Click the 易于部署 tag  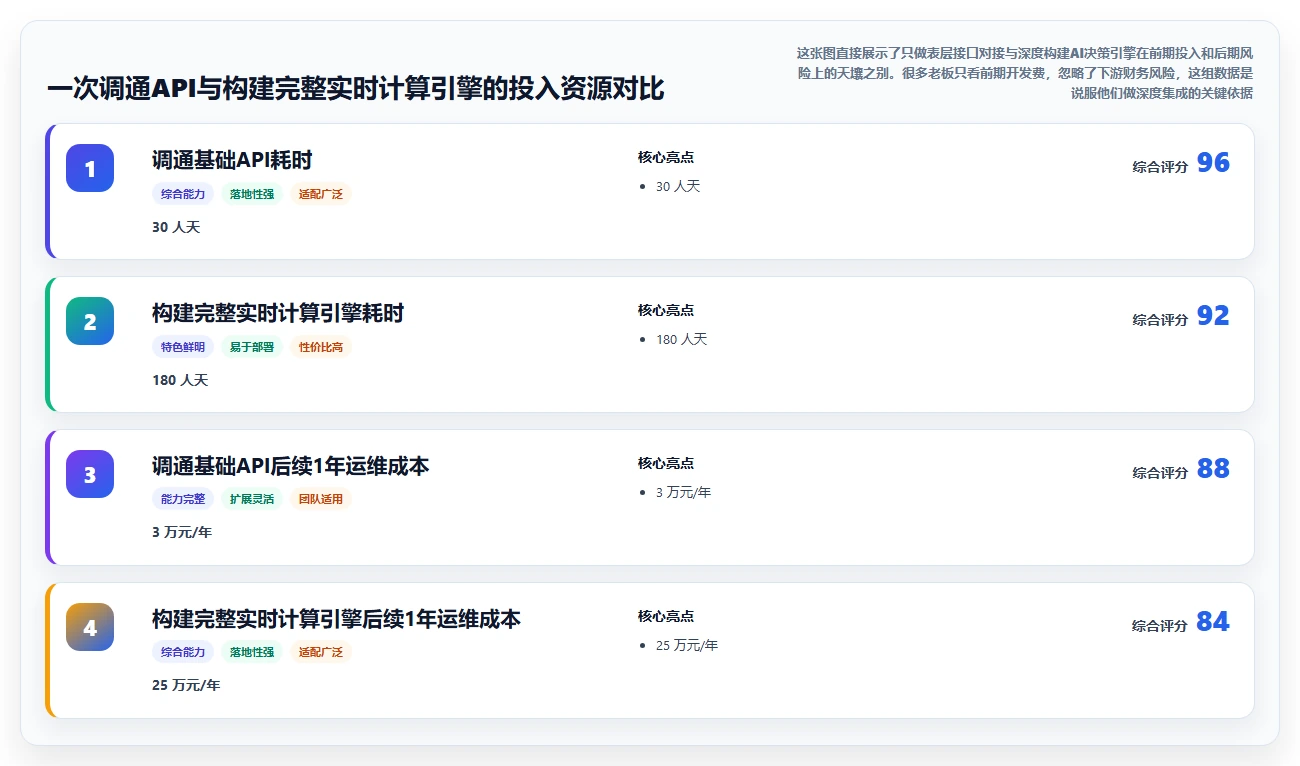[252, 347]
